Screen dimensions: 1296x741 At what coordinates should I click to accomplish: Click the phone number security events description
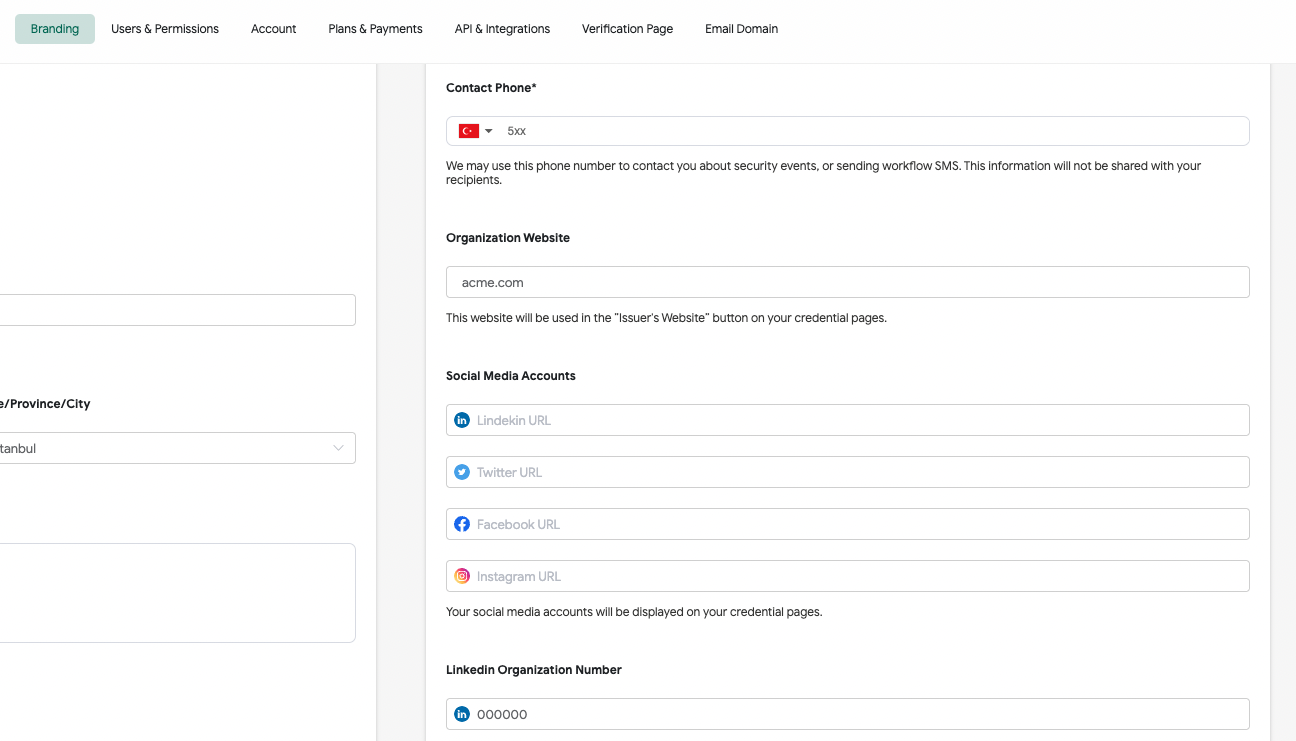coord(823,173)
